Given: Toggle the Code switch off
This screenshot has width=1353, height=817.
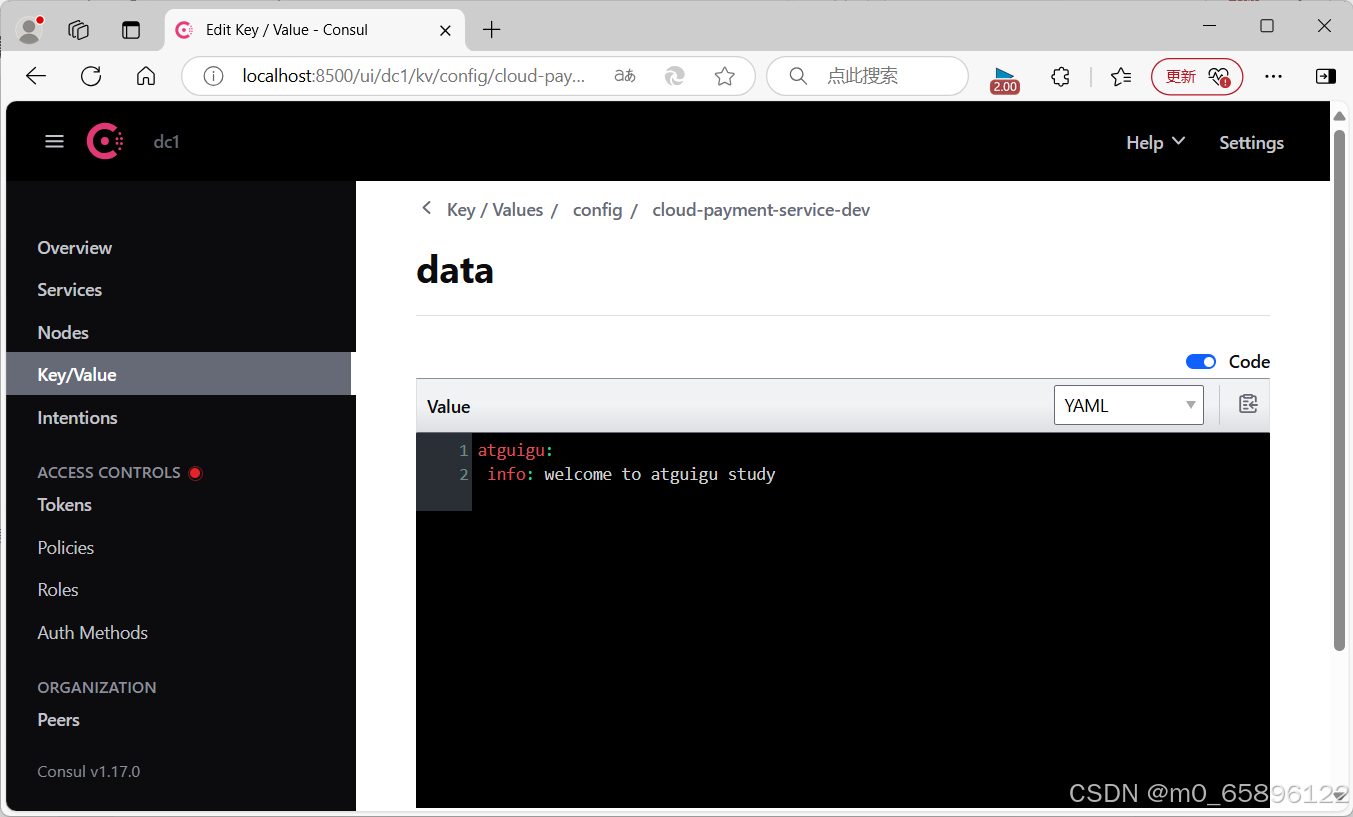Looking at the screenshot, I should point(1201,362).
